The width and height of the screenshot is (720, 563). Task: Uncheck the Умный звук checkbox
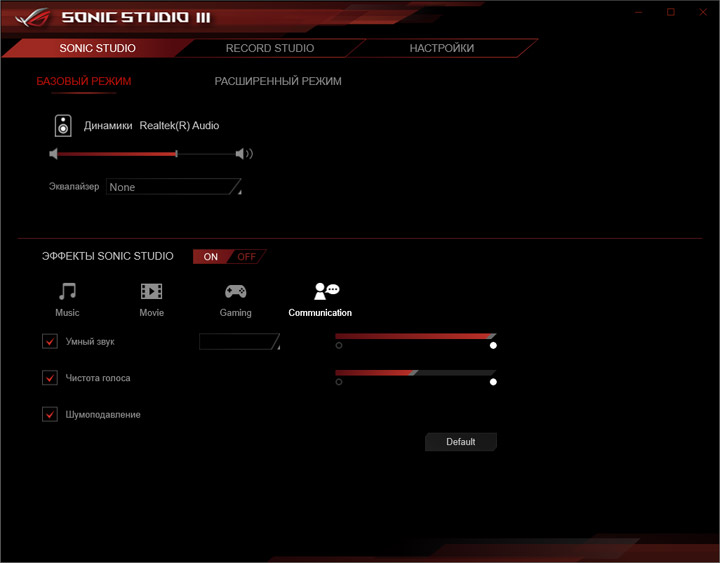50,342
